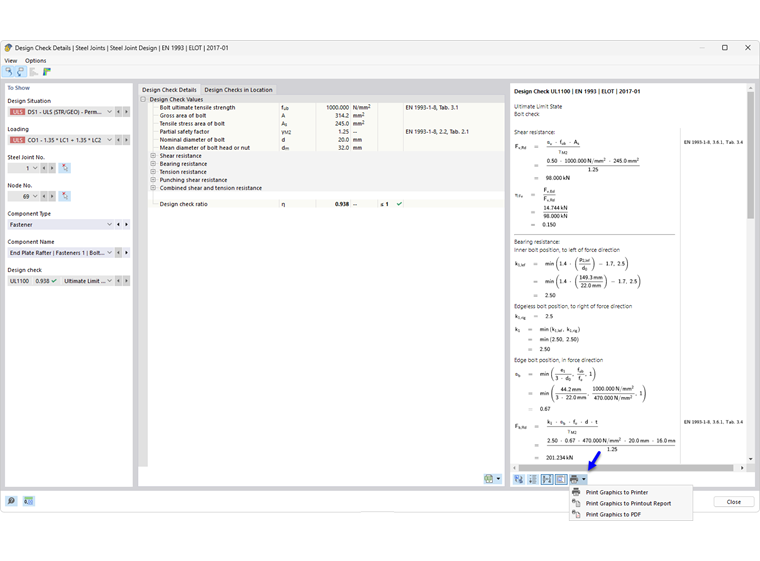Go to next Design check
Viewport: 760px width, 561px height.
[x=127, y=281]
